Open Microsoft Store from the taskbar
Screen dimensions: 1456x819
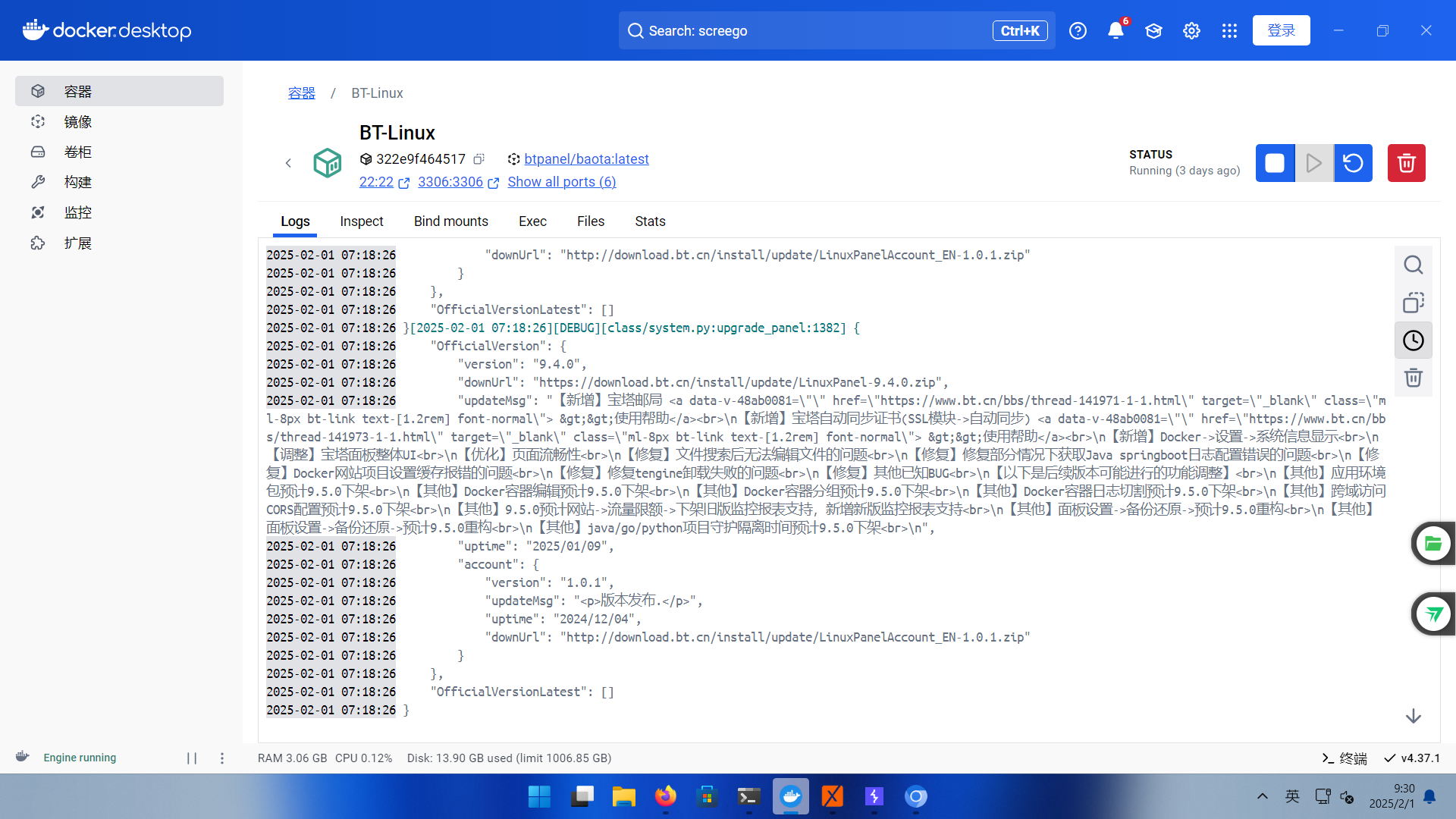click(x=707, y=796)
